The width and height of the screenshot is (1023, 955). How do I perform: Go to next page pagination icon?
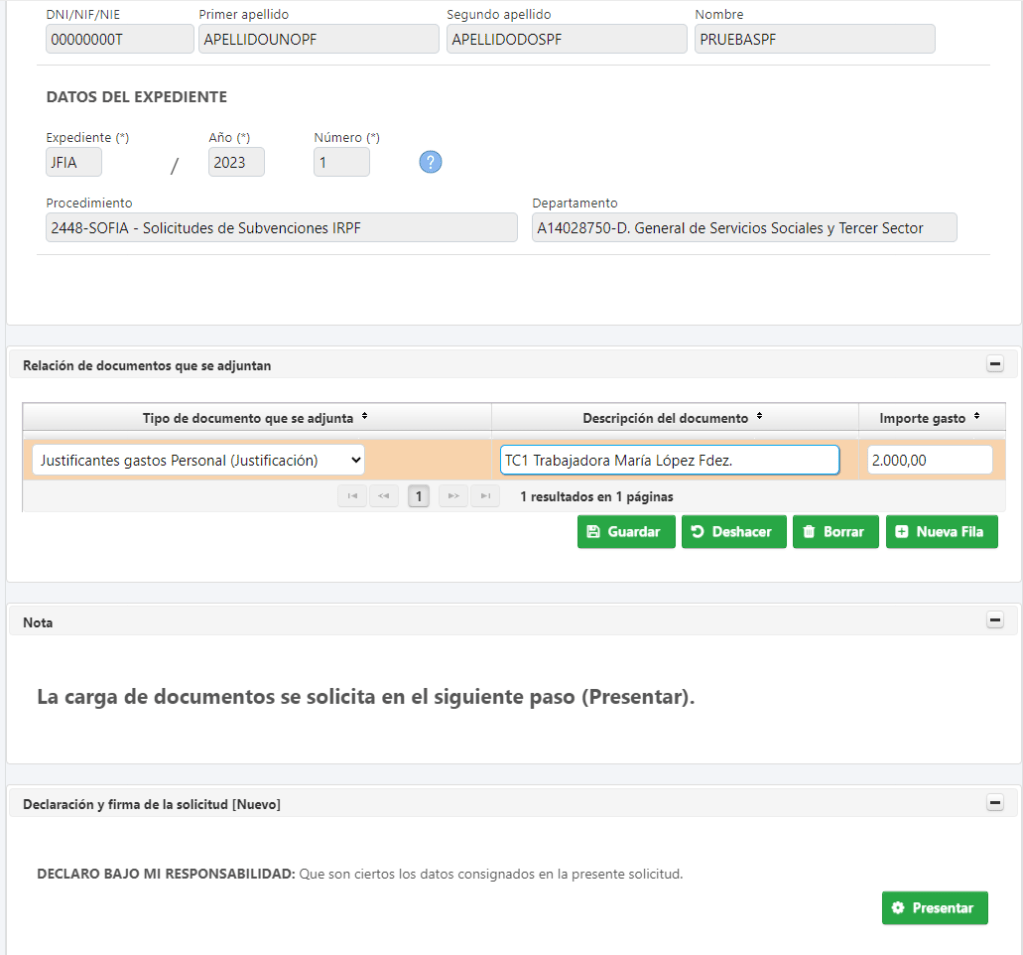(x=453, y=496)
